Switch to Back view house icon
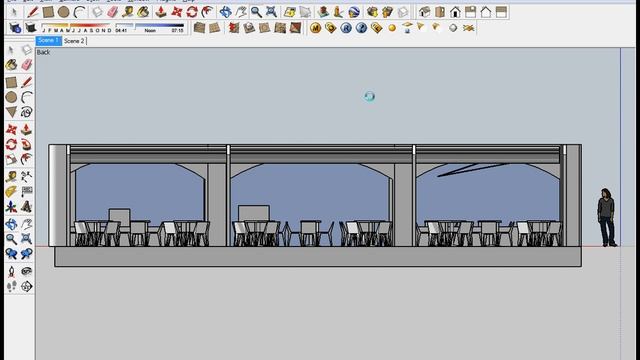The height and width of the screenshot is (360, 640). point(486,12)
